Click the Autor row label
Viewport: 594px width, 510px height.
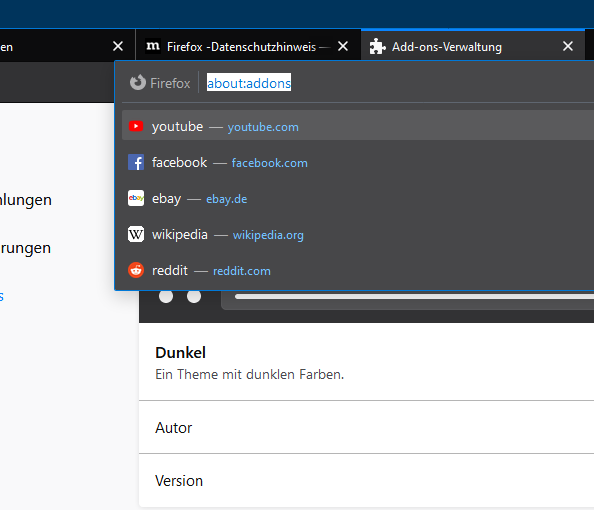tap(174, 428)
